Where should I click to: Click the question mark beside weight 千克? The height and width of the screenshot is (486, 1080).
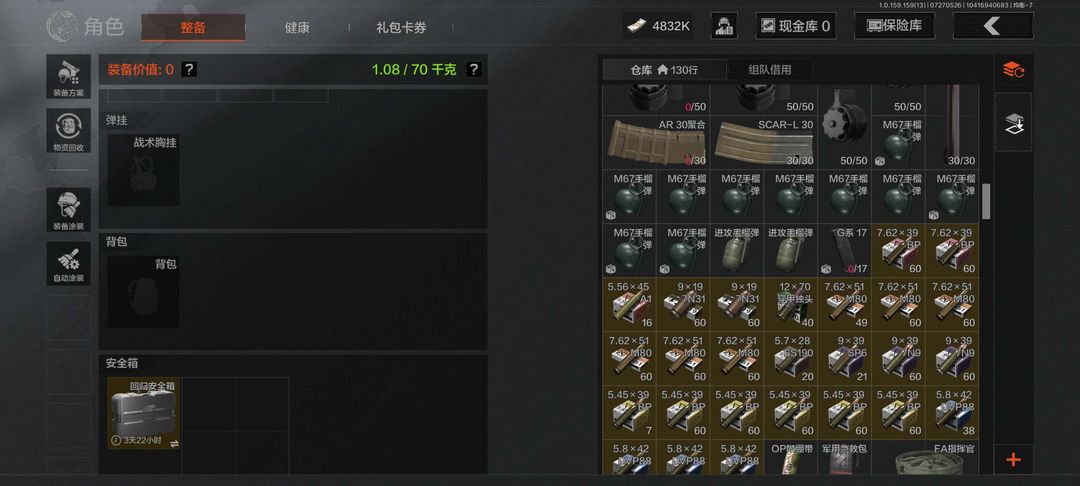(x=473, y=70)
